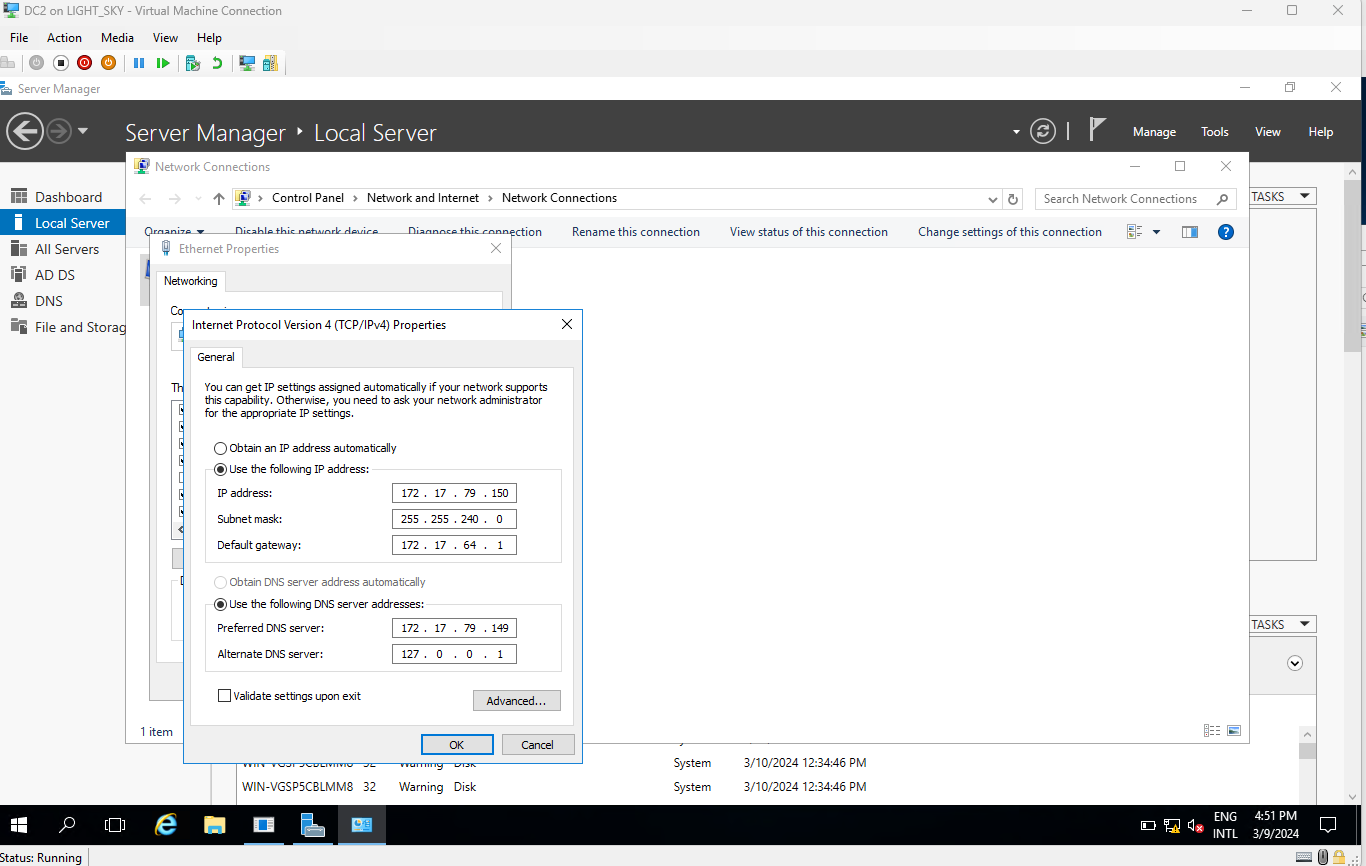
Task: Click the green Reset VM icon
Action: (163, 63)
